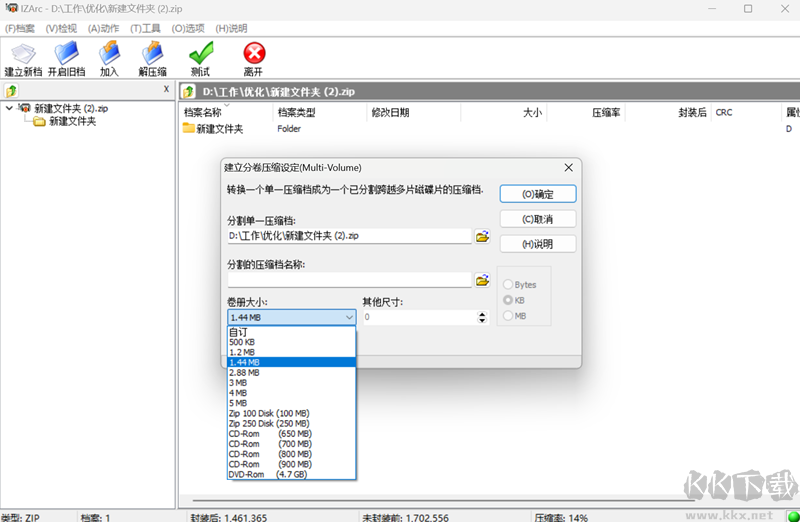Sort by the 封装后 column header
Screen dimensions: 800x522
668,112
